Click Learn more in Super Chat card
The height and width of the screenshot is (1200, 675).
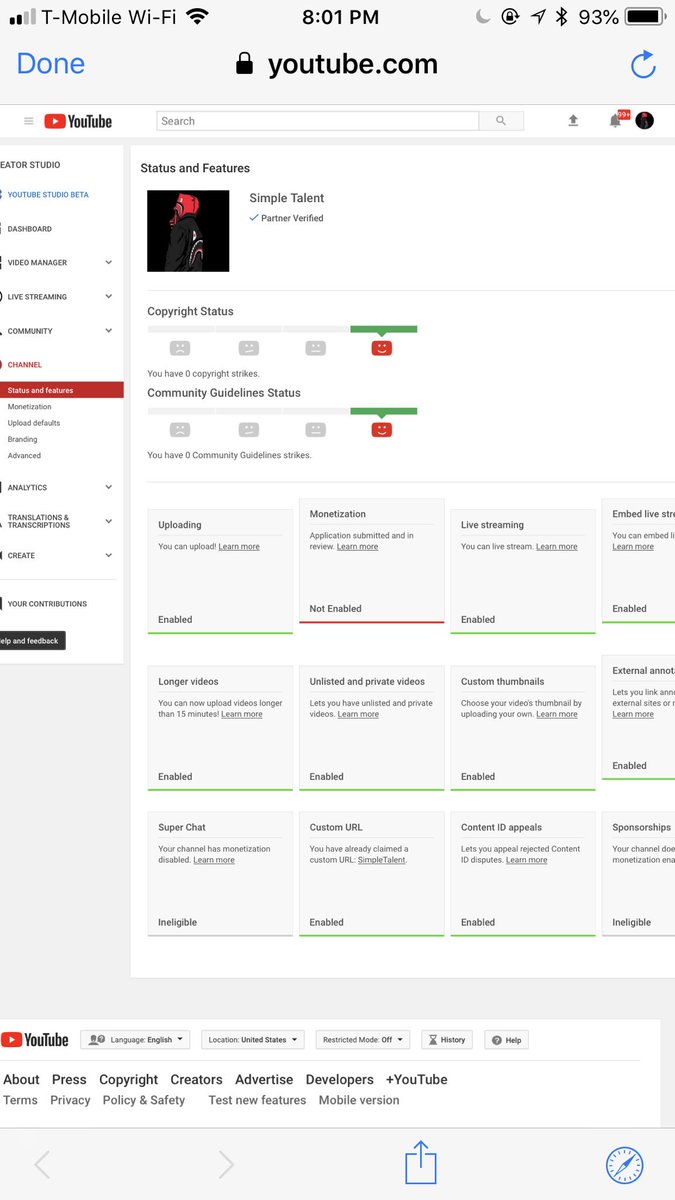coord(214,860)
